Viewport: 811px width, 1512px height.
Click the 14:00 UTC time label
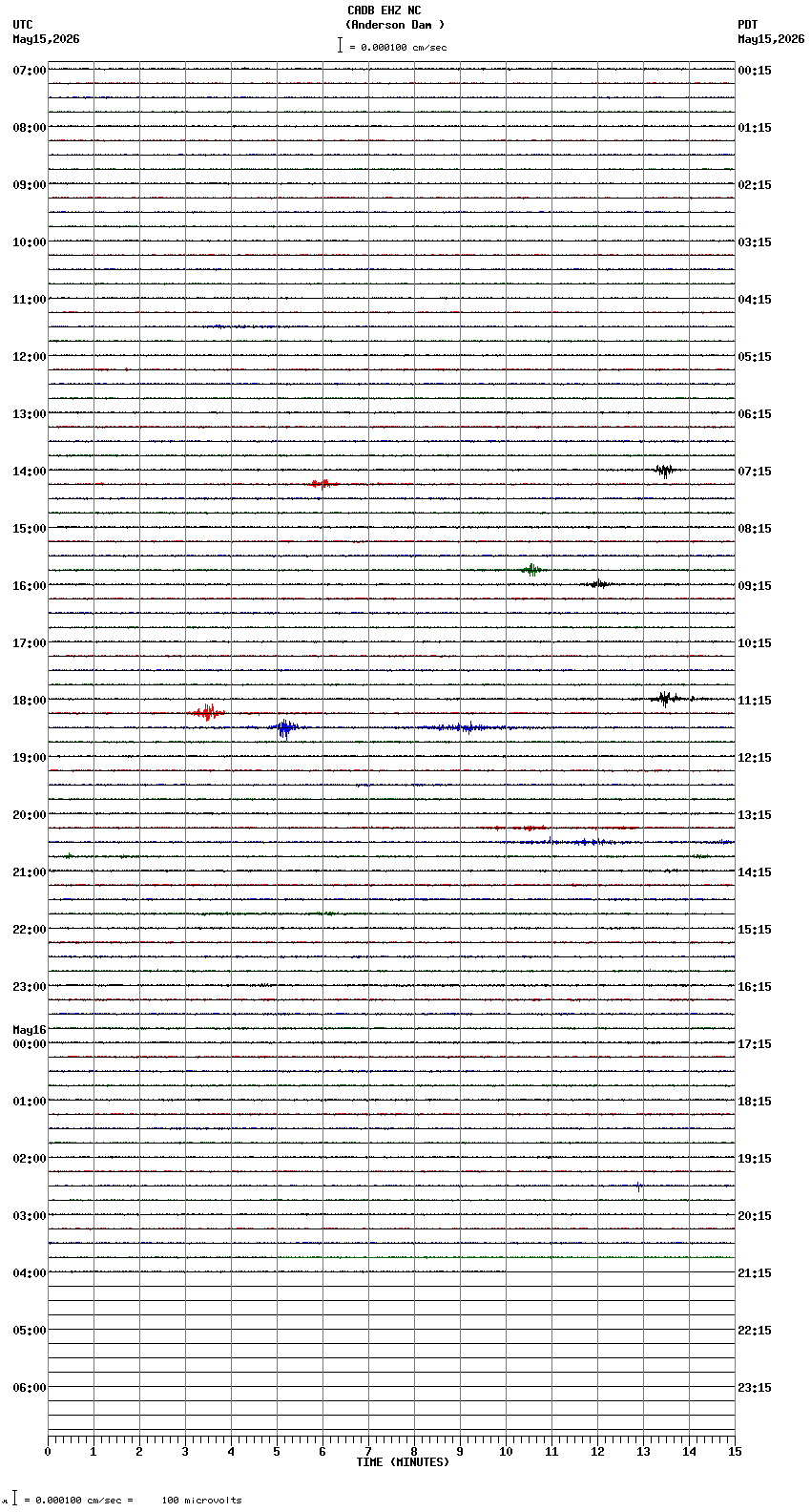[30, 472]
